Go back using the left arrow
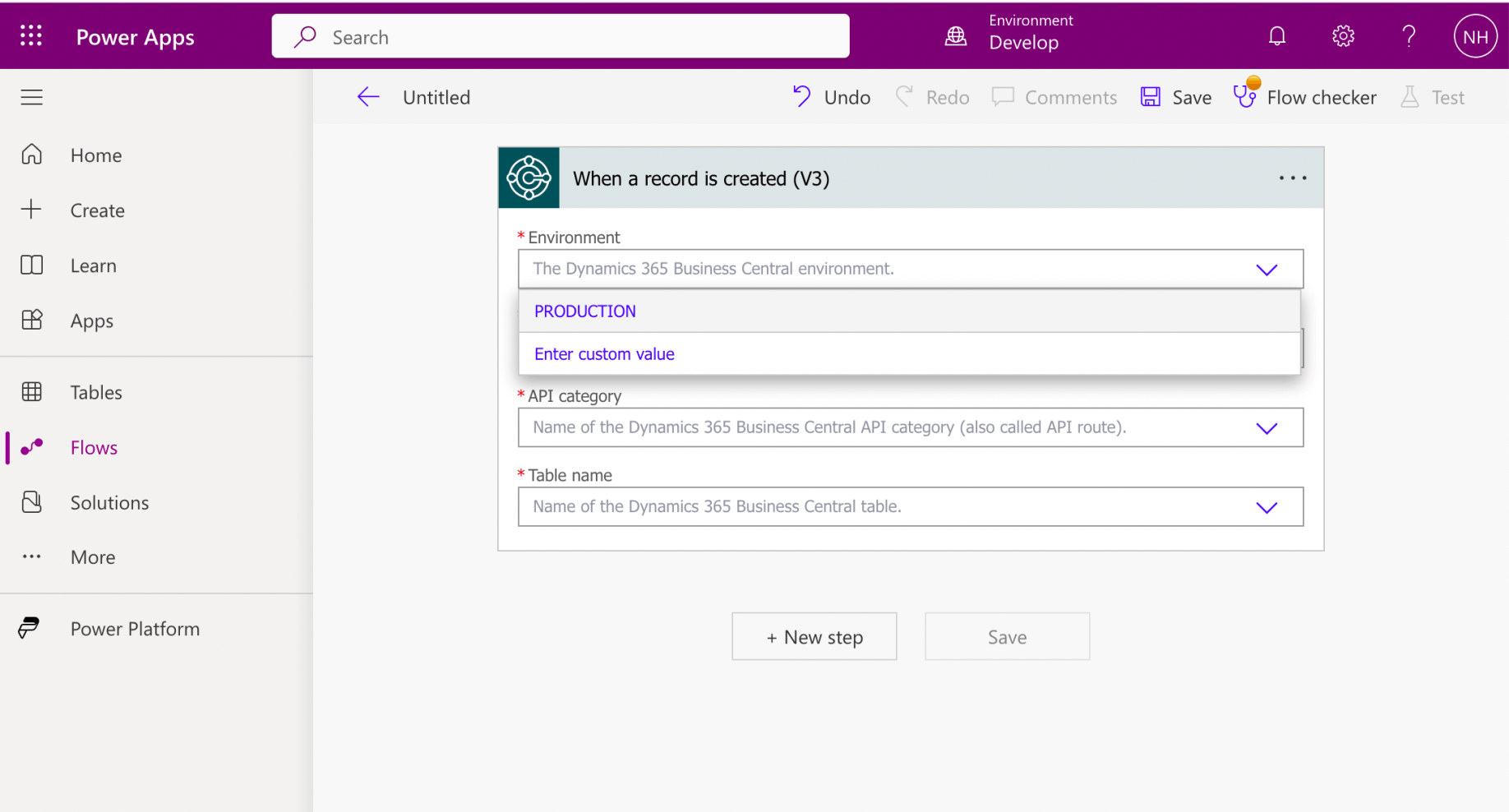The height and width of the screenshot is (812, 1509). click(368, 97)
